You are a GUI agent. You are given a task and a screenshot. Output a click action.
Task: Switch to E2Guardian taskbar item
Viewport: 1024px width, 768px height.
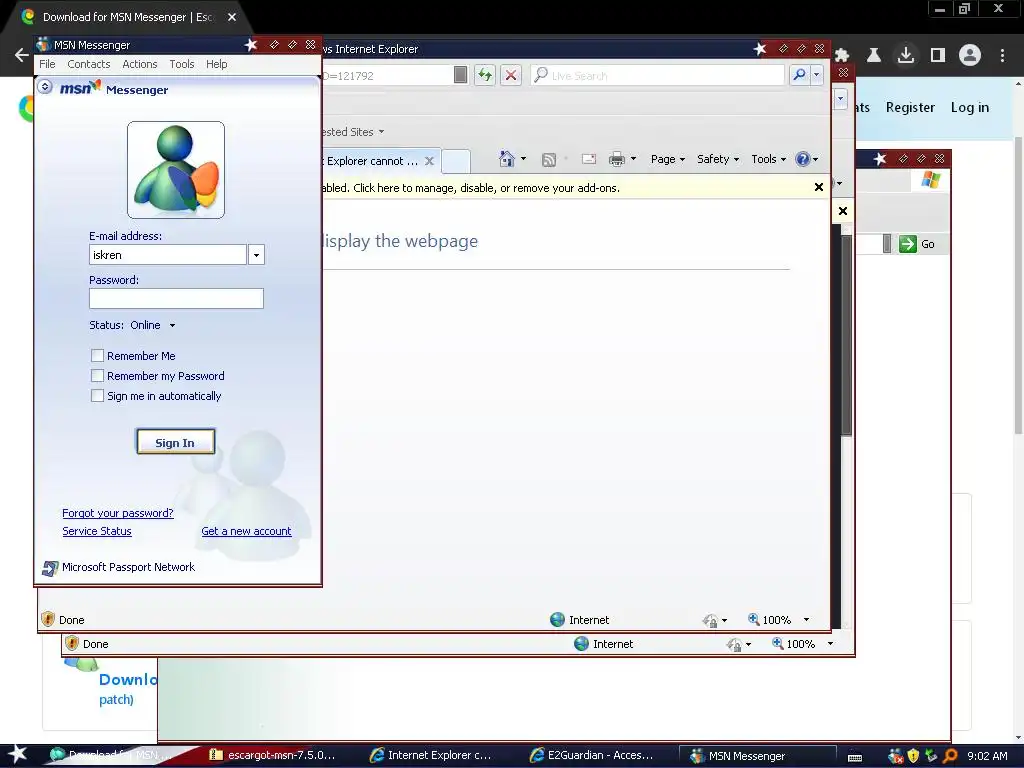click(x=592, y=755)
